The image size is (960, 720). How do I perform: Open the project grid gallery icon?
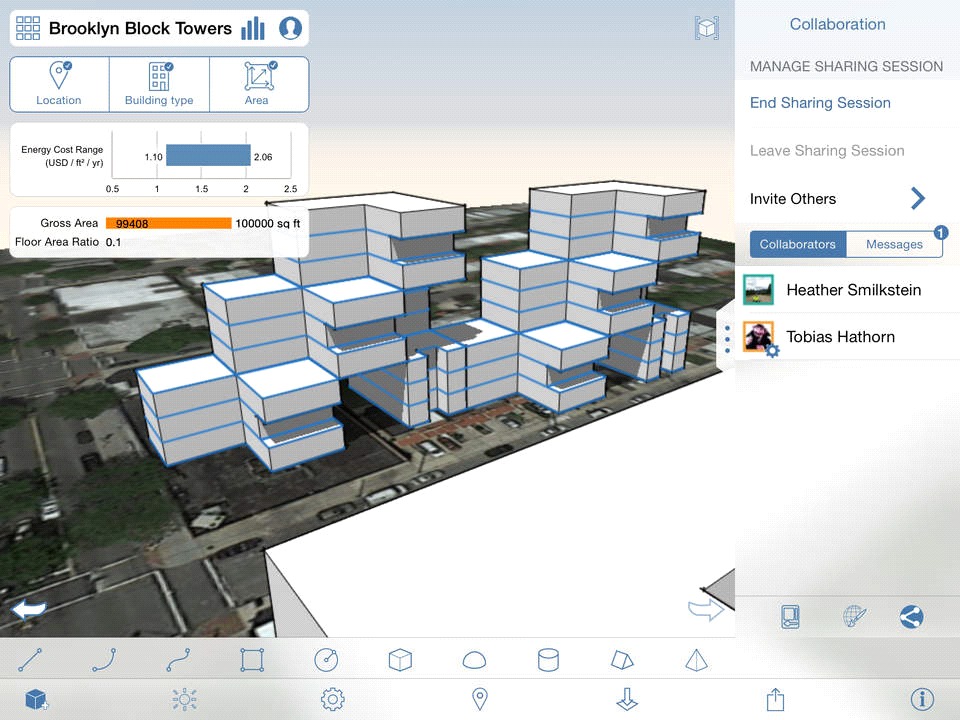pyautogui.click(x=28, y=28)
